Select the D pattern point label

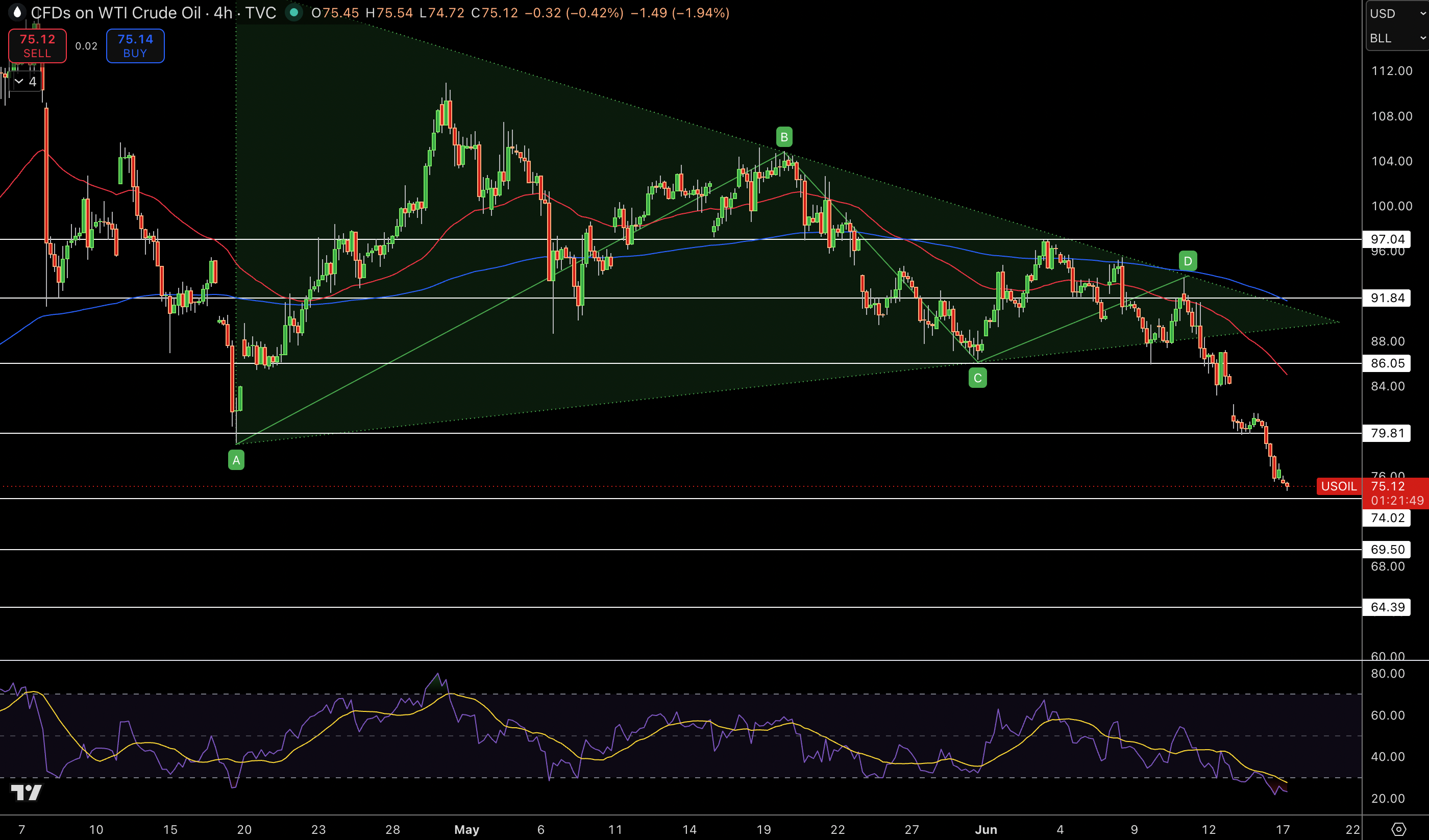pos(1188,261)
